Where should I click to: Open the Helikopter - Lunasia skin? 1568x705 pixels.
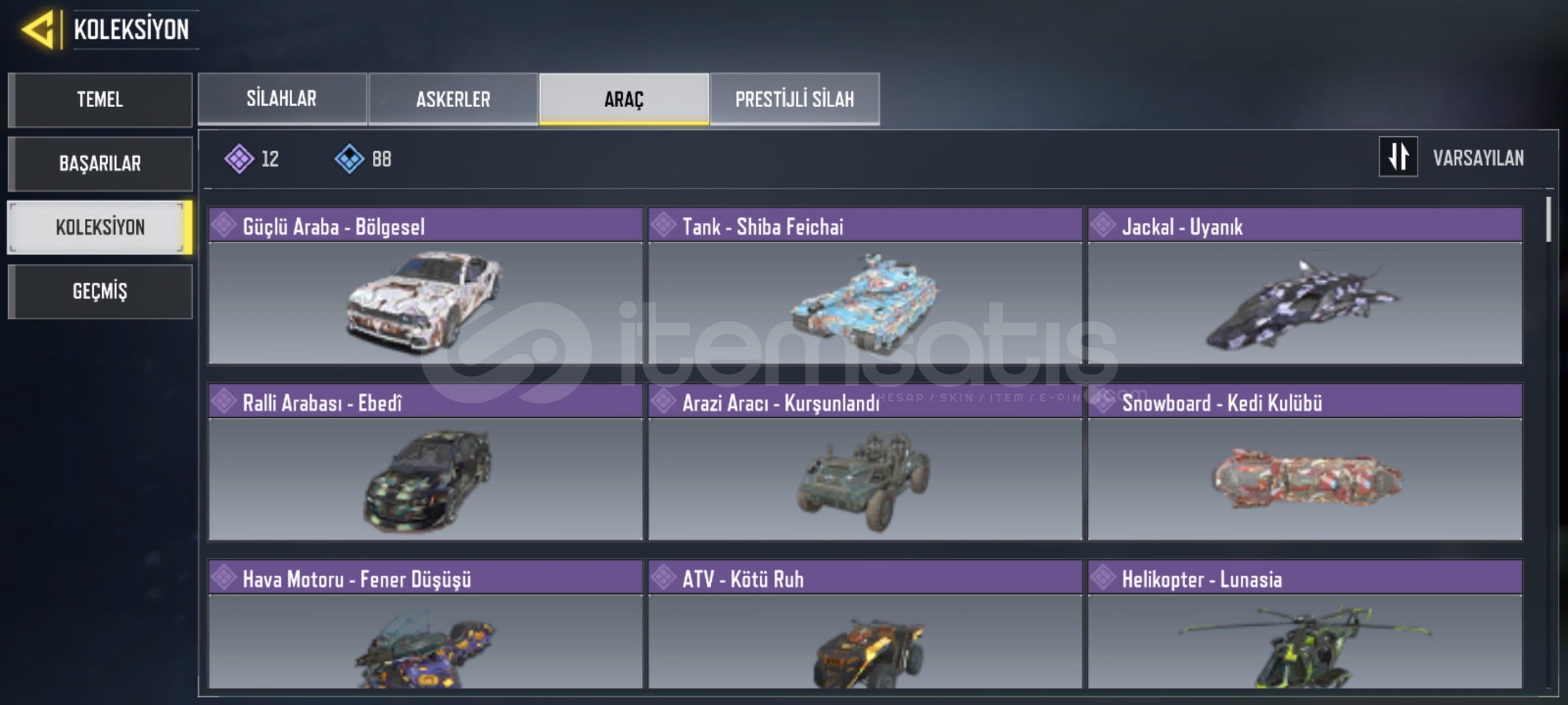tap(1305, 624)
